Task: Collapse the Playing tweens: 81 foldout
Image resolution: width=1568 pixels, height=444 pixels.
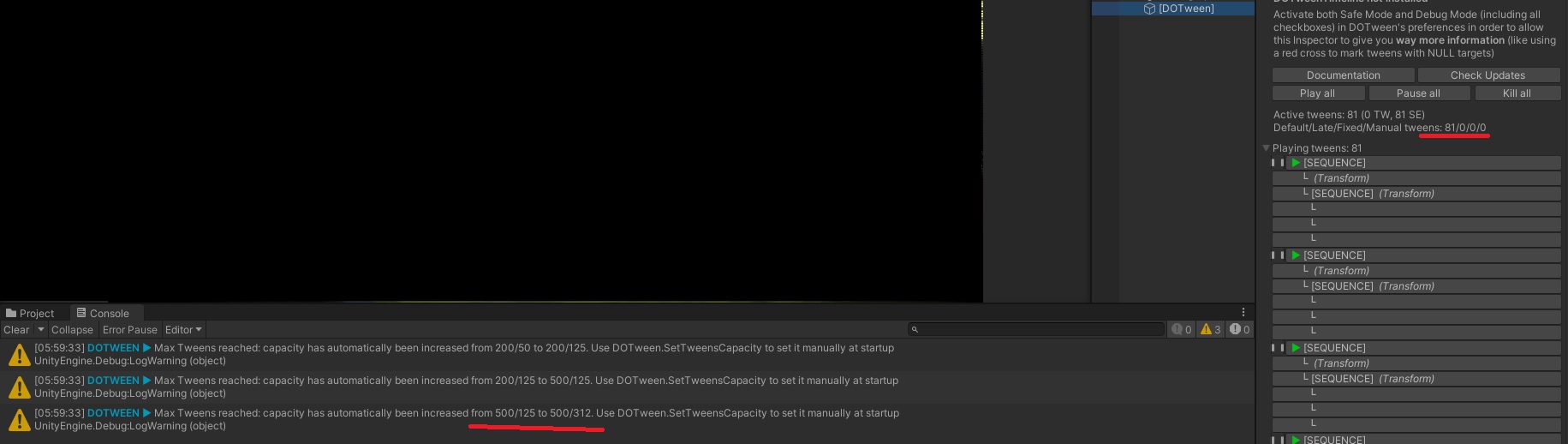Action: tap(1266, 148)
